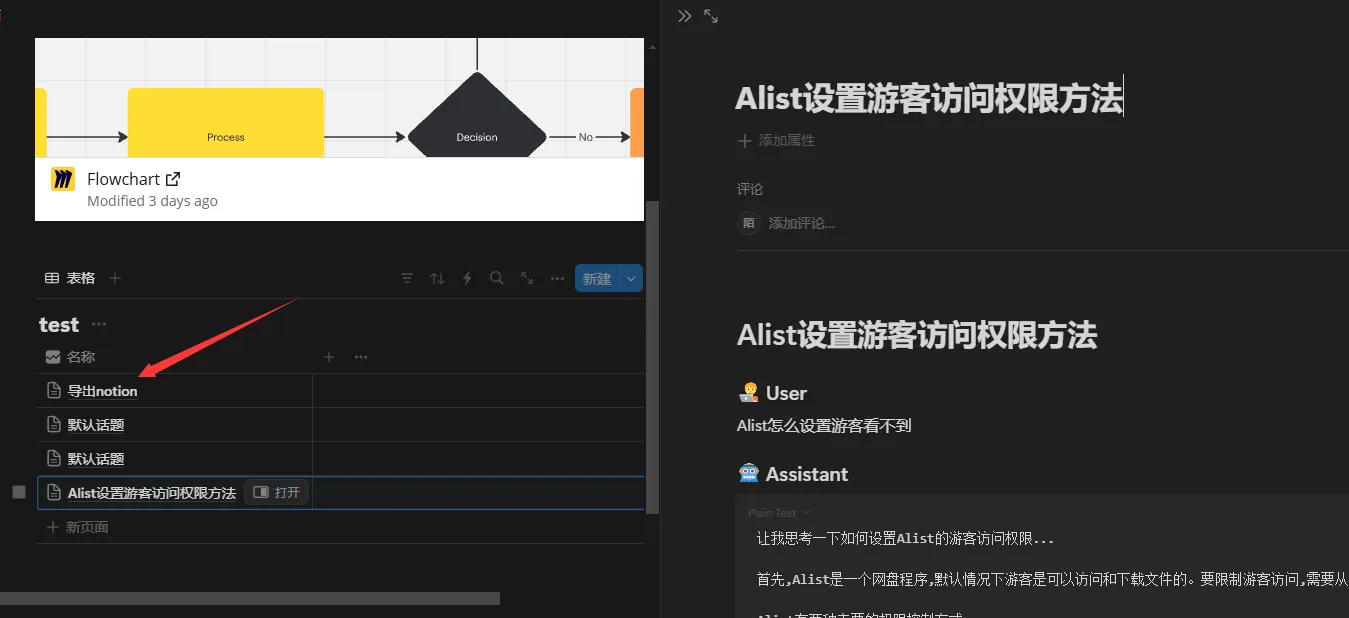Click the user avatar next to 添加评论
This screenshot has width=1349, height=618.
point(749,223)
